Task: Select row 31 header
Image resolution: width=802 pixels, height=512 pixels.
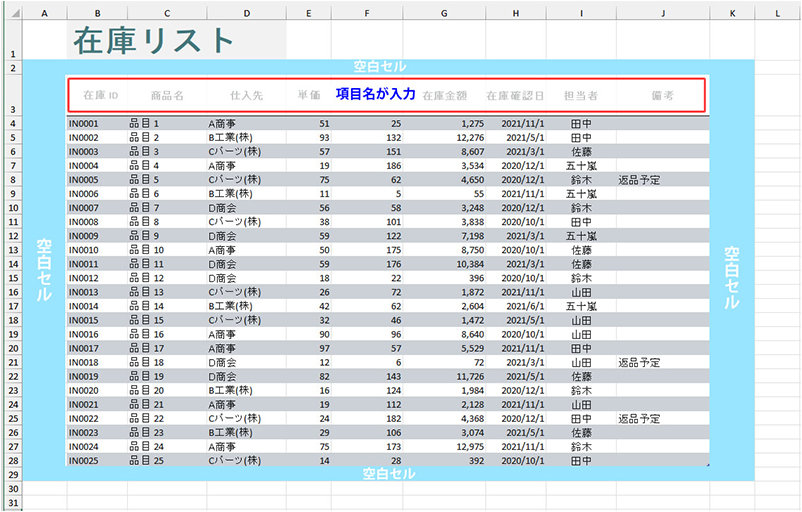Action: [13, 503]
